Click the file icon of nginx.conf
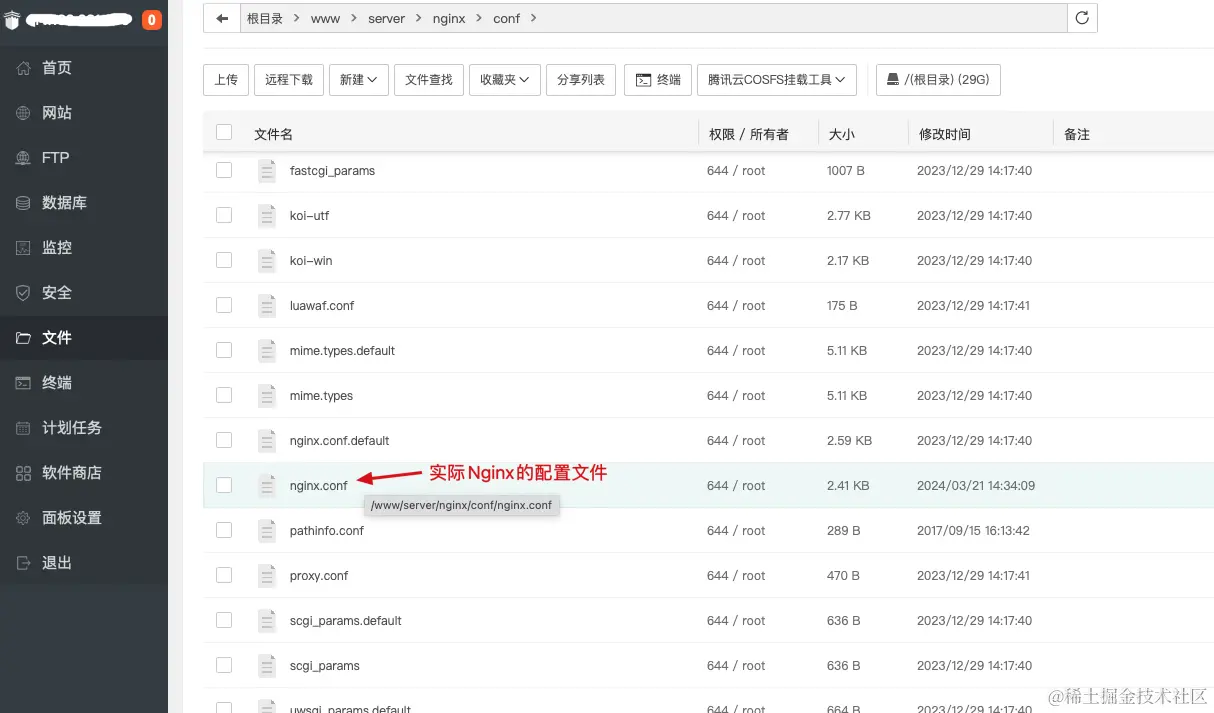Screen dimensions: 1214x713 (267, 486)
